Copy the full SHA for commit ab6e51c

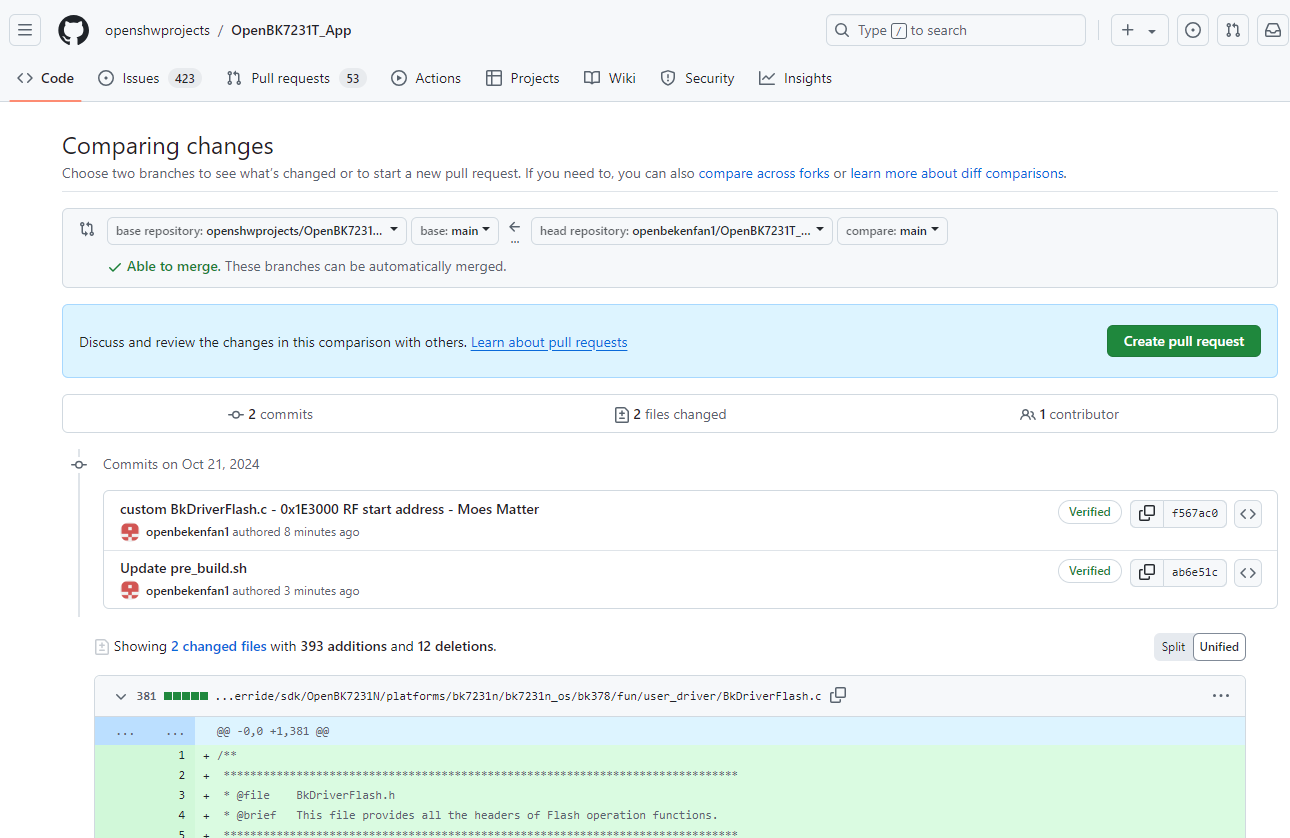[x=1147, y=572]
